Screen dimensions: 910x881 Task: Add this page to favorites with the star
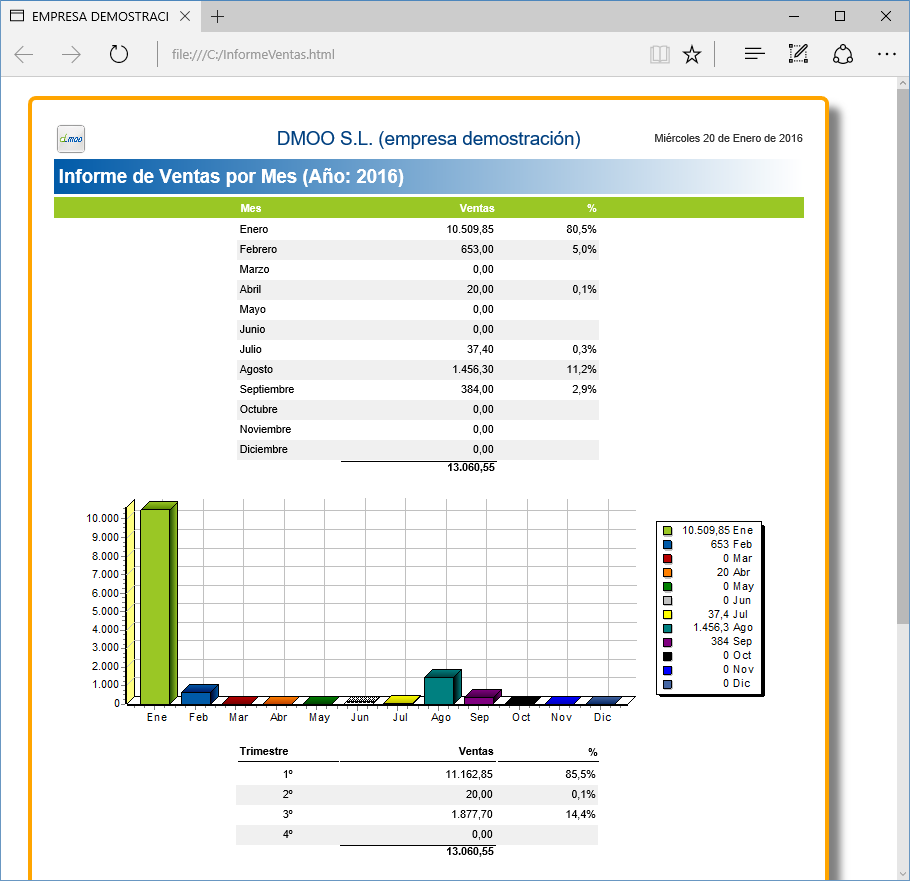[693, 54]
